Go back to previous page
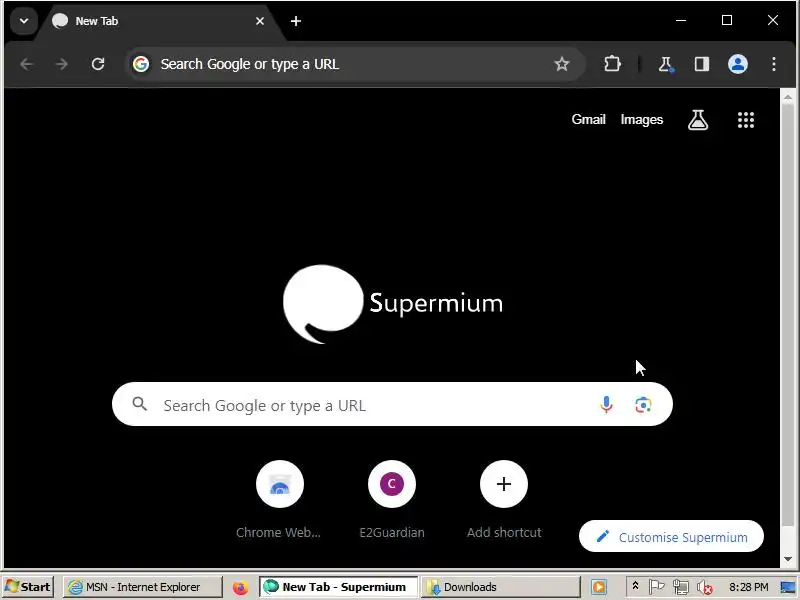This screenshot has height=600, width=800. [x=27, y=64]
